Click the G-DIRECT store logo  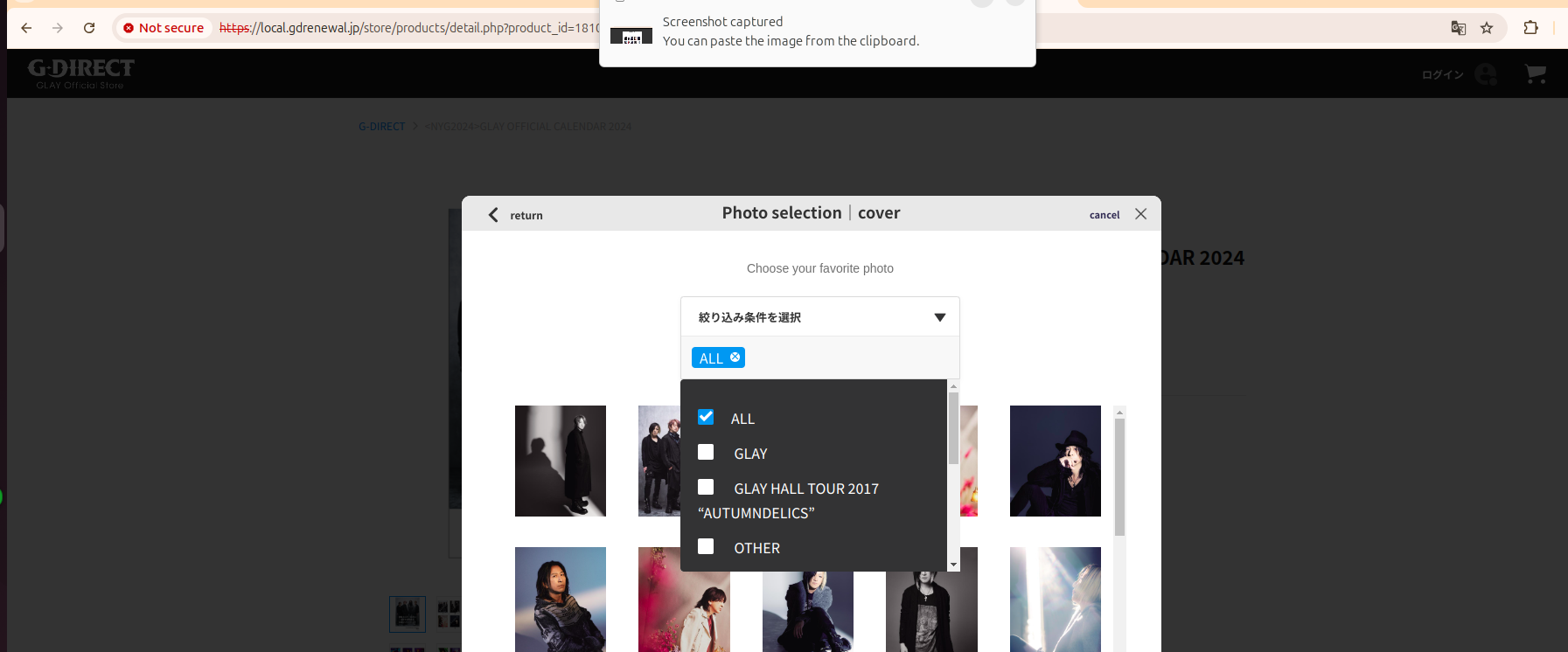coord(80,73)
